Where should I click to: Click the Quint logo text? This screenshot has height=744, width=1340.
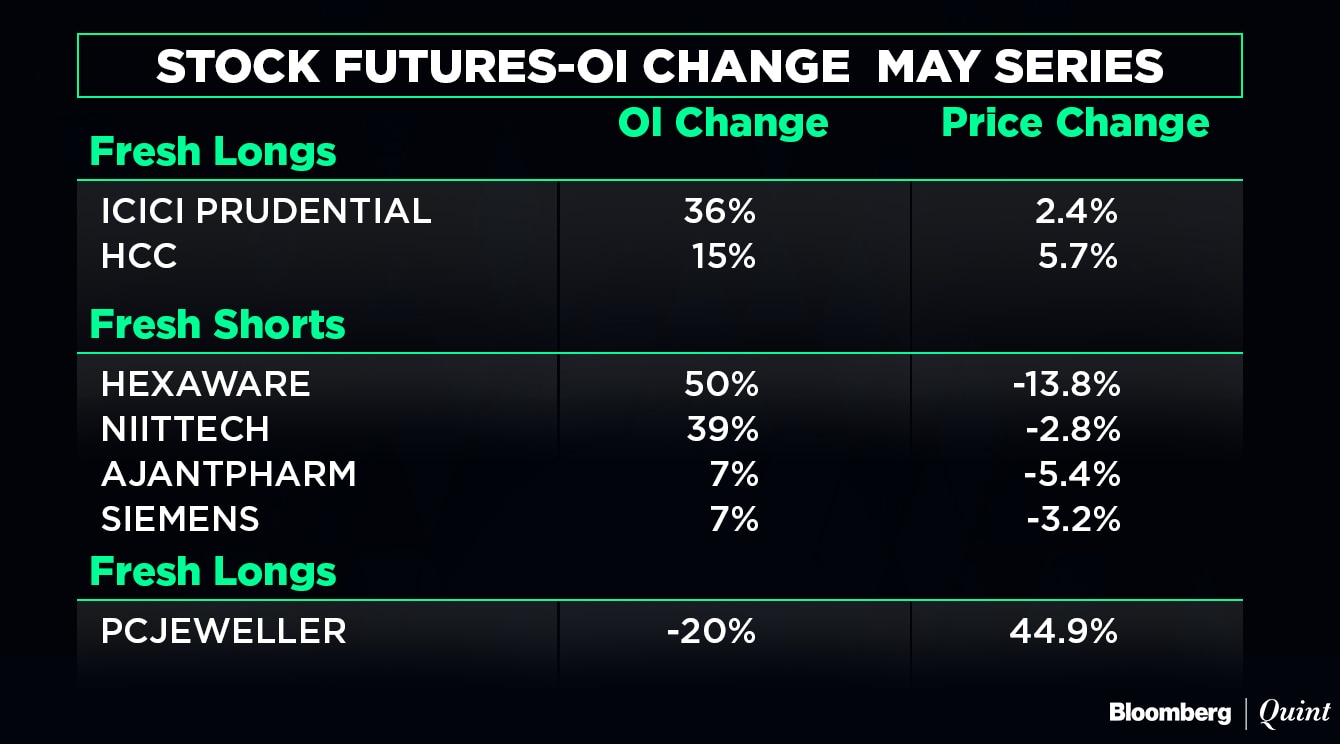coord(1295,712)
